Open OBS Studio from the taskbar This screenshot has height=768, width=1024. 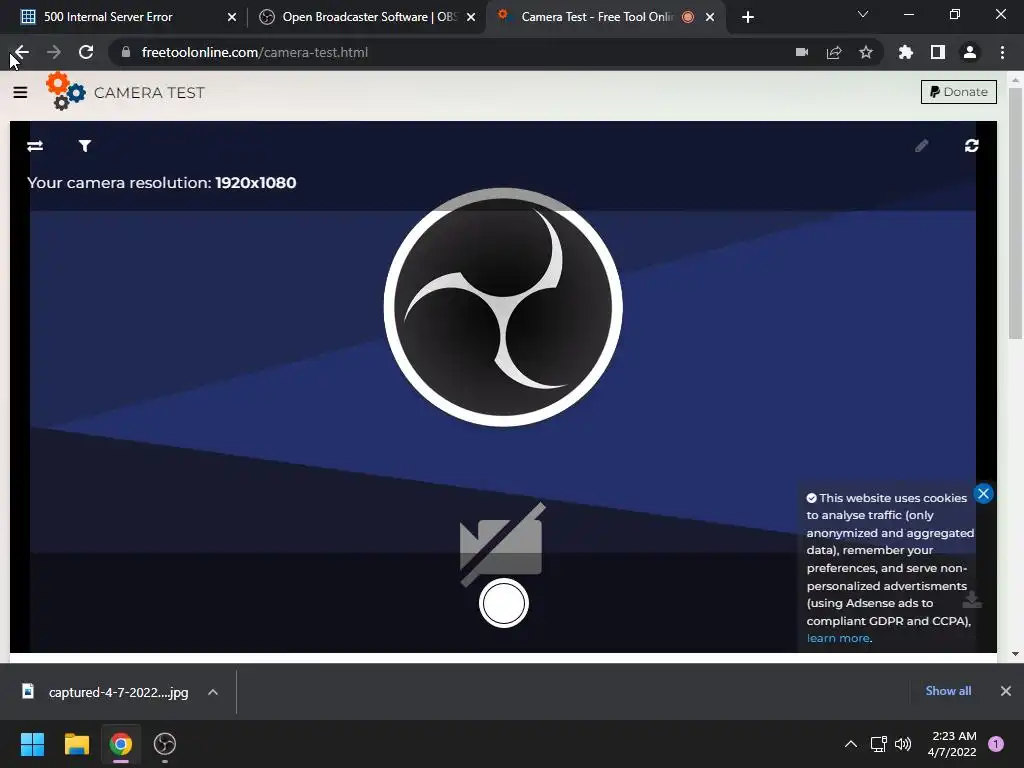pyautogui.click(x=165, y=744)
